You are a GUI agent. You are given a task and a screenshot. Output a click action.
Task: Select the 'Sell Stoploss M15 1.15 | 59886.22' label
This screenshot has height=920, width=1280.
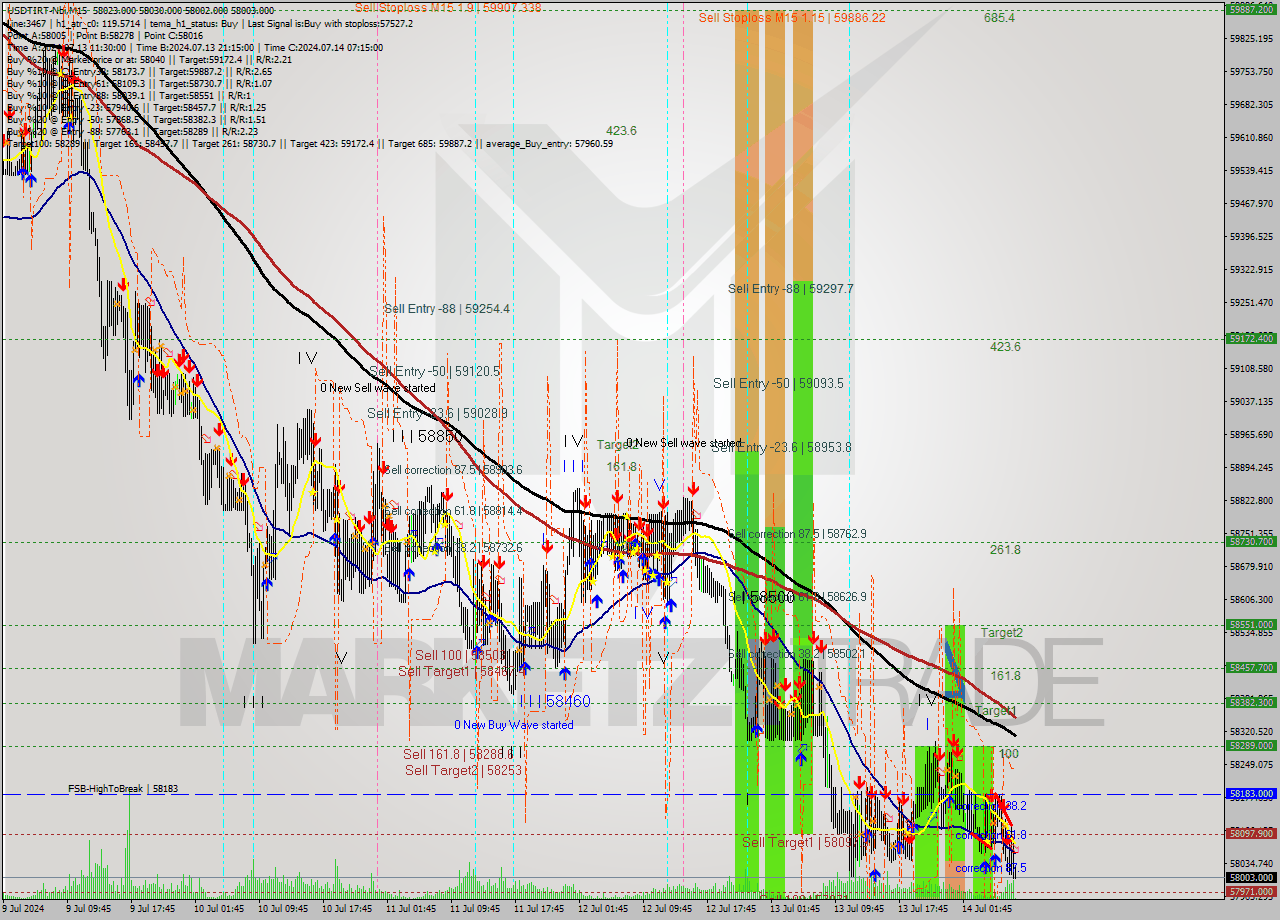[x=792, y=18]
